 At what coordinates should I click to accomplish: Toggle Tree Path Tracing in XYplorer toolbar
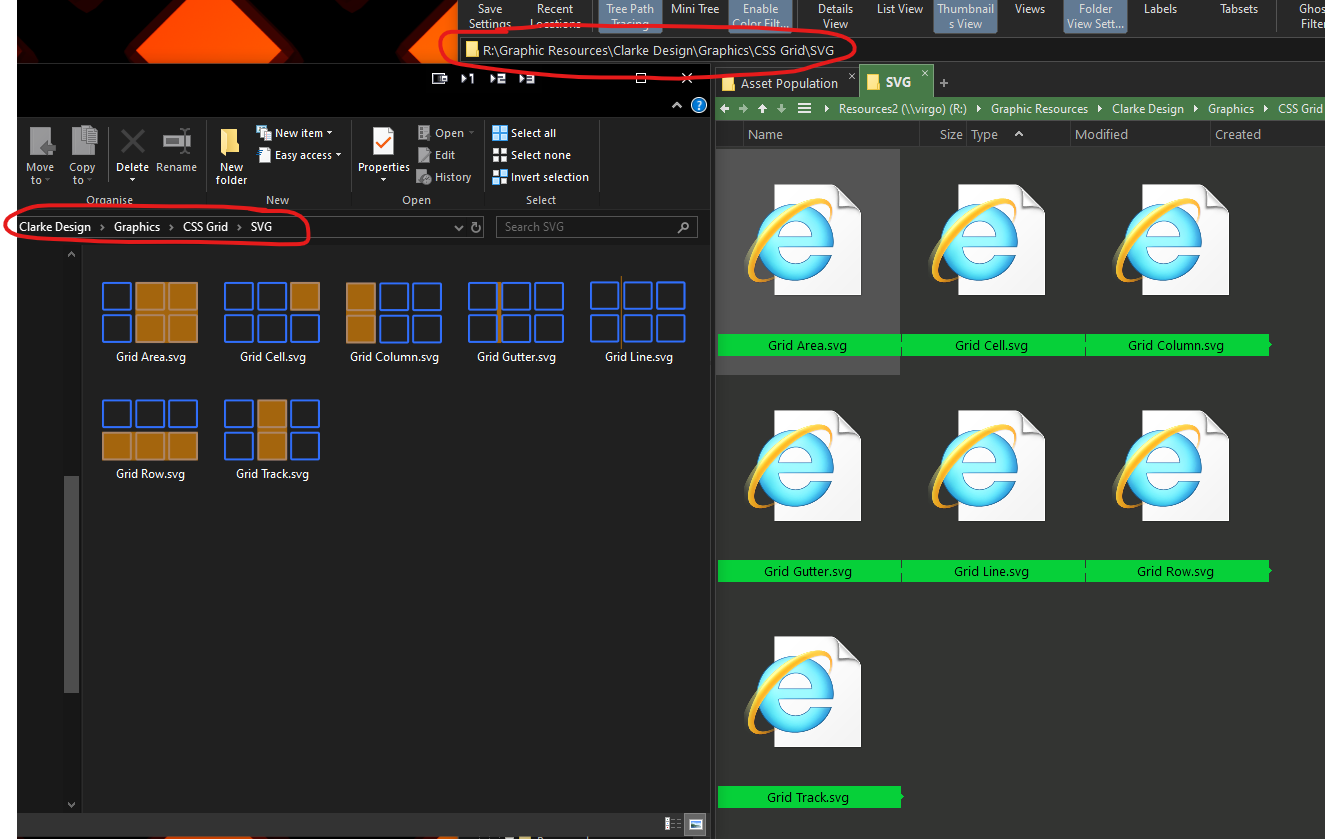click(x=630, y=16)
